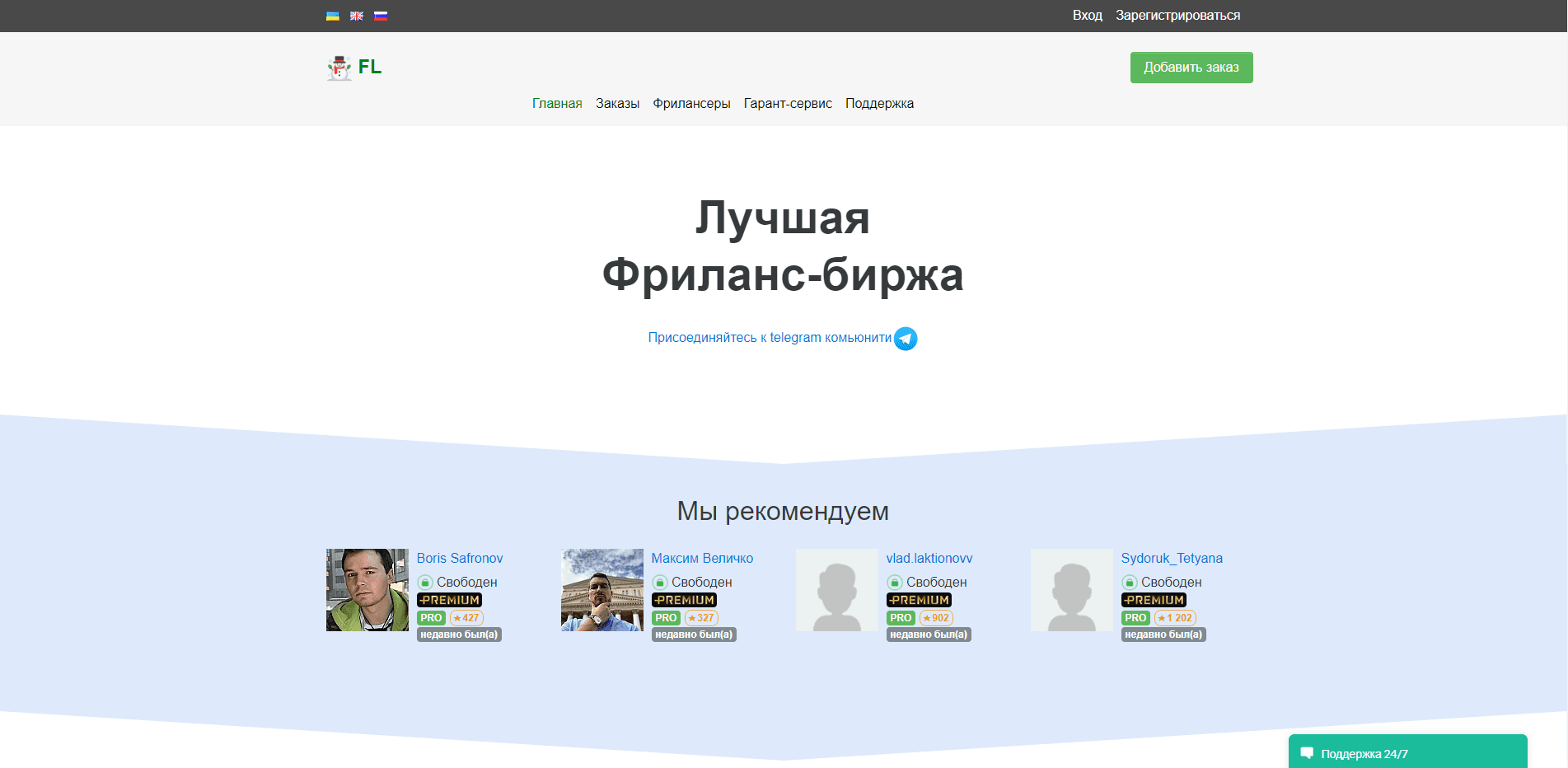Open Telegram via the blue Telegram icon
Viewport: 1568px width, 768px height.
point(904,338)
